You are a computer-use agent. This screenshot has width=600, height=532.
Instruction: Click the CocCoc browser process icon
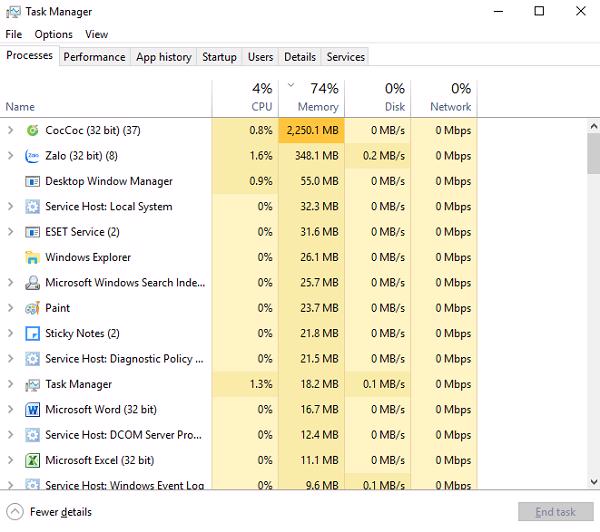33,131
